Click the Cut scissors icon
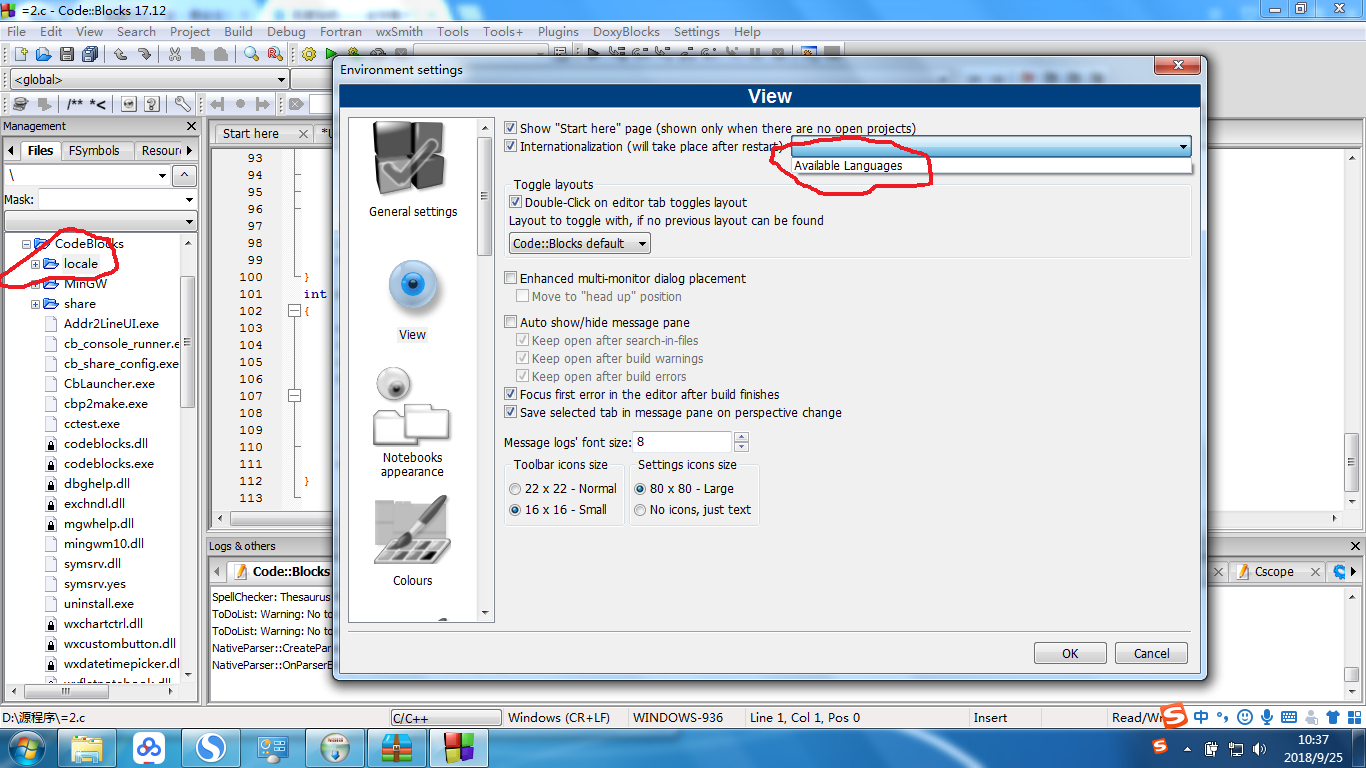 coord(175,54)
